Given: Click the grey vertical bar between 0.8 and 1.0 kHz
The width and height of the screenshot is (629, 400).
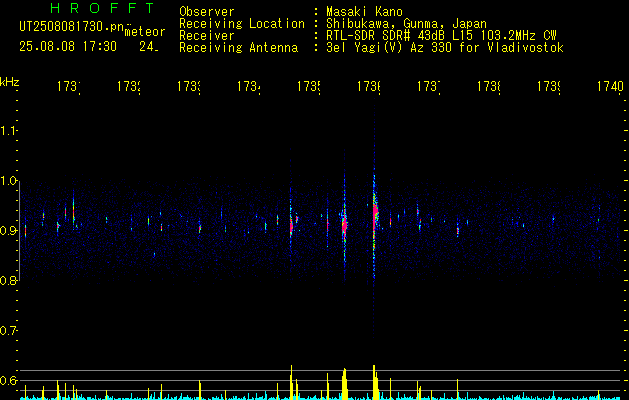Looking at the screenshot, I should (20, 230).
